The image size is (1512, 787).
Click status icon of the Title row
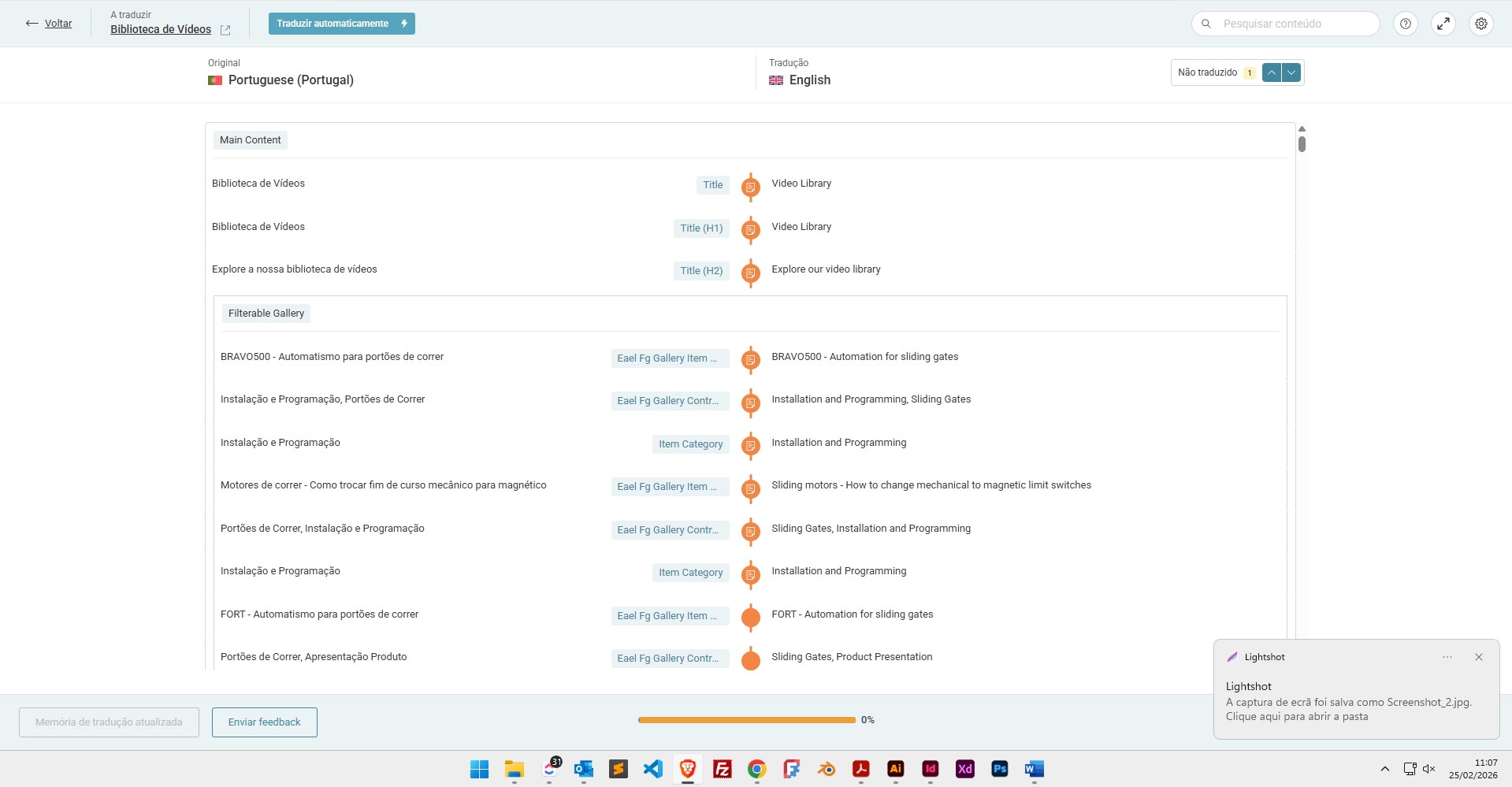coord(751,187)
